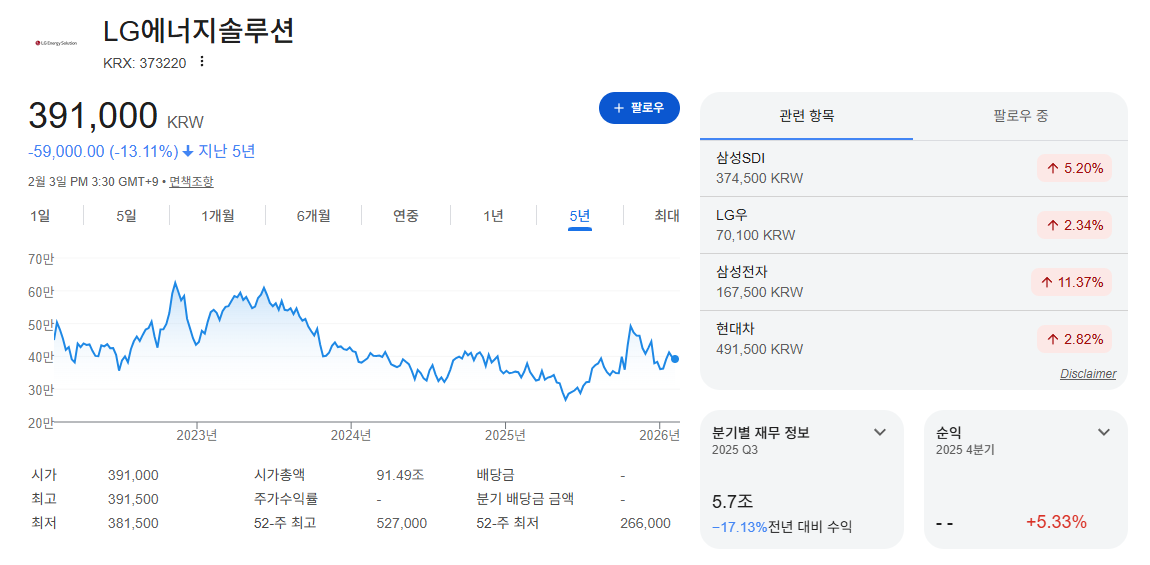
Task: Click the LG Energy Solution logo
Action: (x=56, y=43)
